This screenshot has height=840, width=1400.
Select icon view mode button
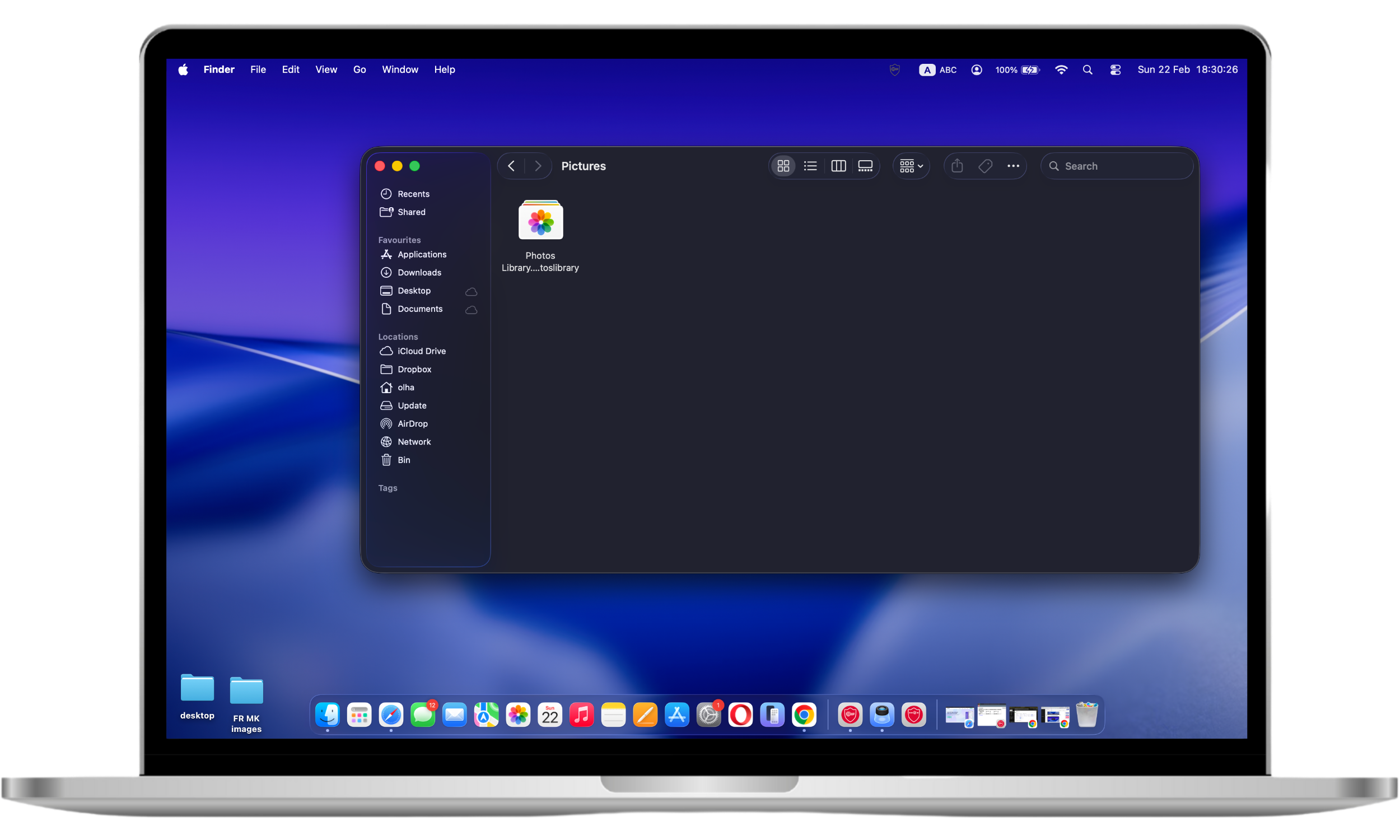(x=783, y=166)
